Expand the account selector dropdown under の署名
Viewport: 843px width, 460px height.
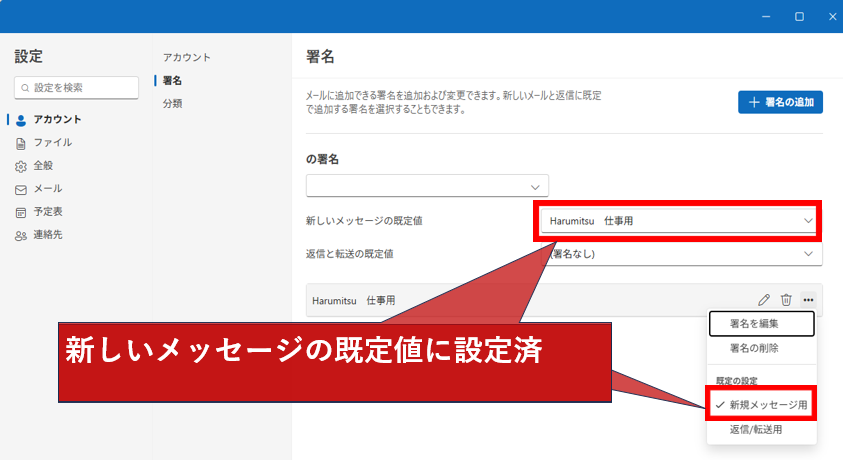(x=427, y=186)
